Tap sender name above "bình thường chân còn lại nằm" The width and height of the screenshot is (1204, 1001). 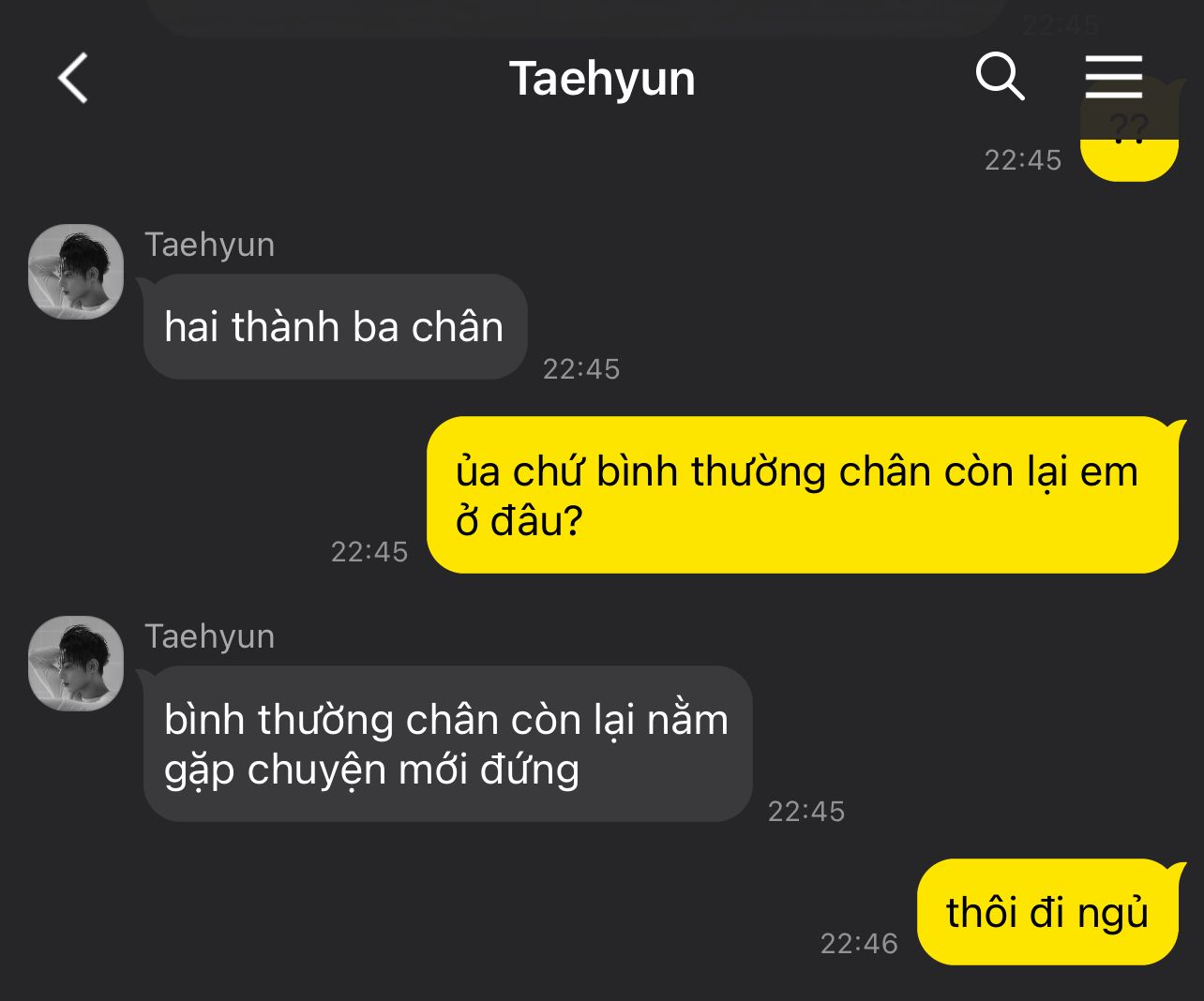pos(209,636)
